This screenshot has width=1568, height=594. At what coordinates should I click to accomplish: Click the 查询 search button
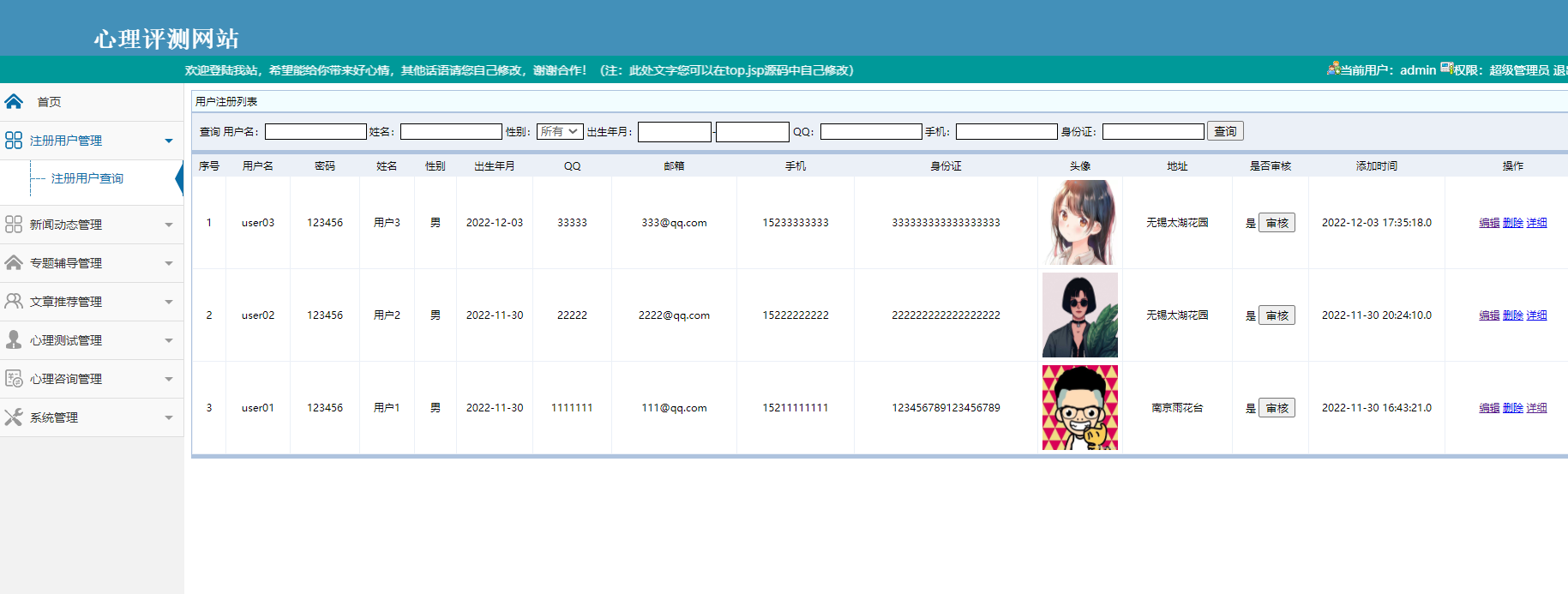tap(1225, 131)
